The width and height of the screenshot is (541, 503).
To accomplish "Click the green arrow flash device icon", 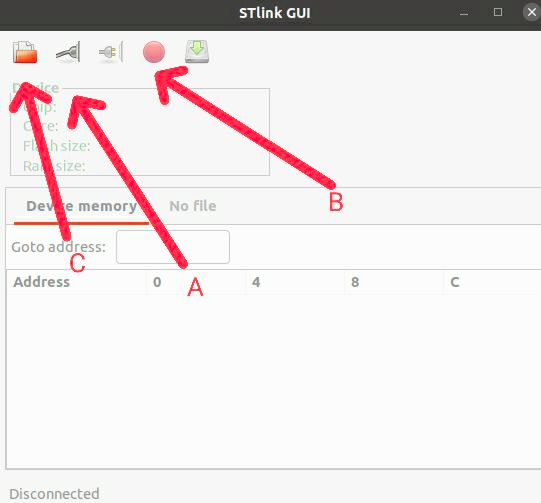I will 197,52.
